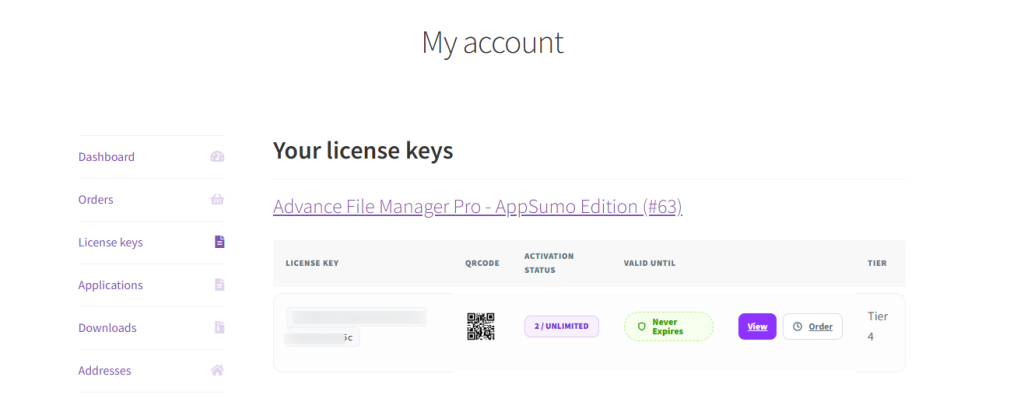
Task: Click the Applications file icon
Action: (219, 285)
